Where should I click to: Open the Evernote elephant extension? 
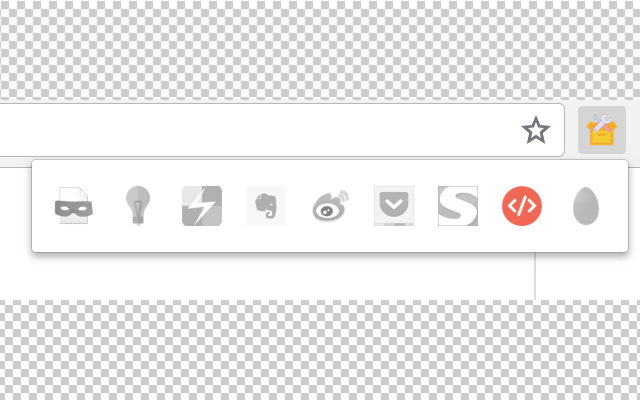click(266, 206)
